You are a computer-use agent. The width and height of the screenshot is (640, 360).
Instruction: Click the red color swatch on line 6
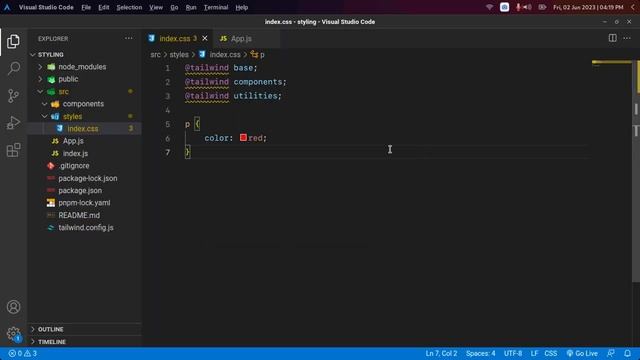(243, 138)
